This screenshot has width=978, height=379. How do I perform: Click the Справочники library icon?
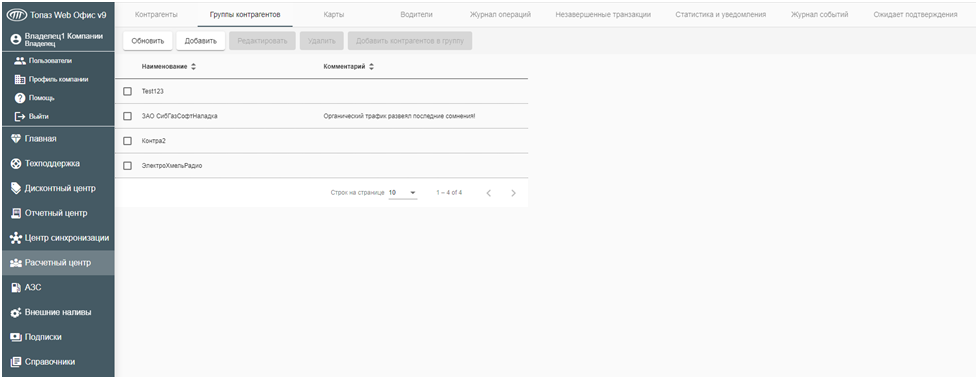click(x=16, y=362)
